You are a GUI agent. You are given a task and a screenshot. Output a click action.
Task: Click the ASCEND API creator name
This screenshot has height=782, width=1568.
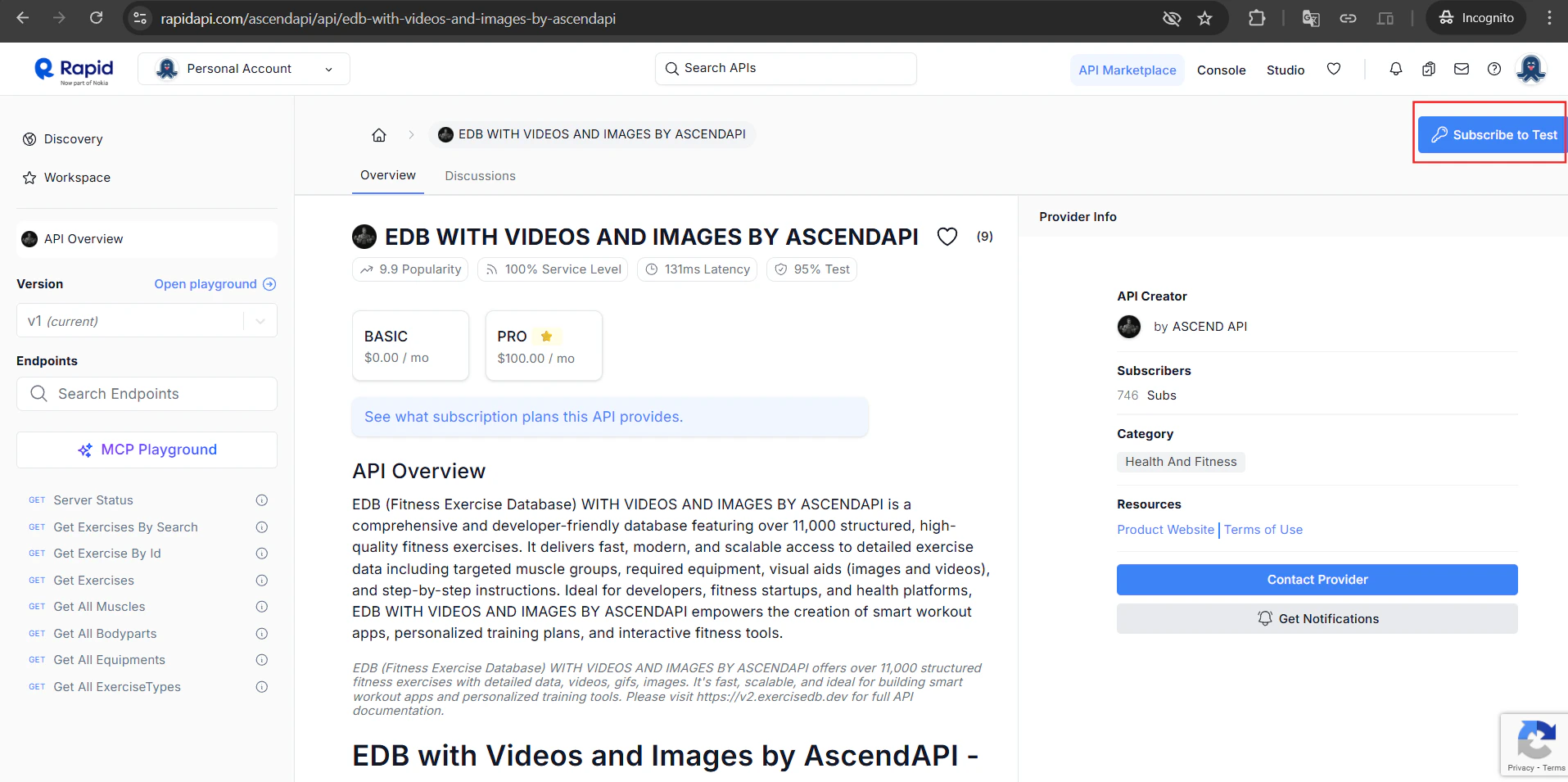click(1209, 327)
